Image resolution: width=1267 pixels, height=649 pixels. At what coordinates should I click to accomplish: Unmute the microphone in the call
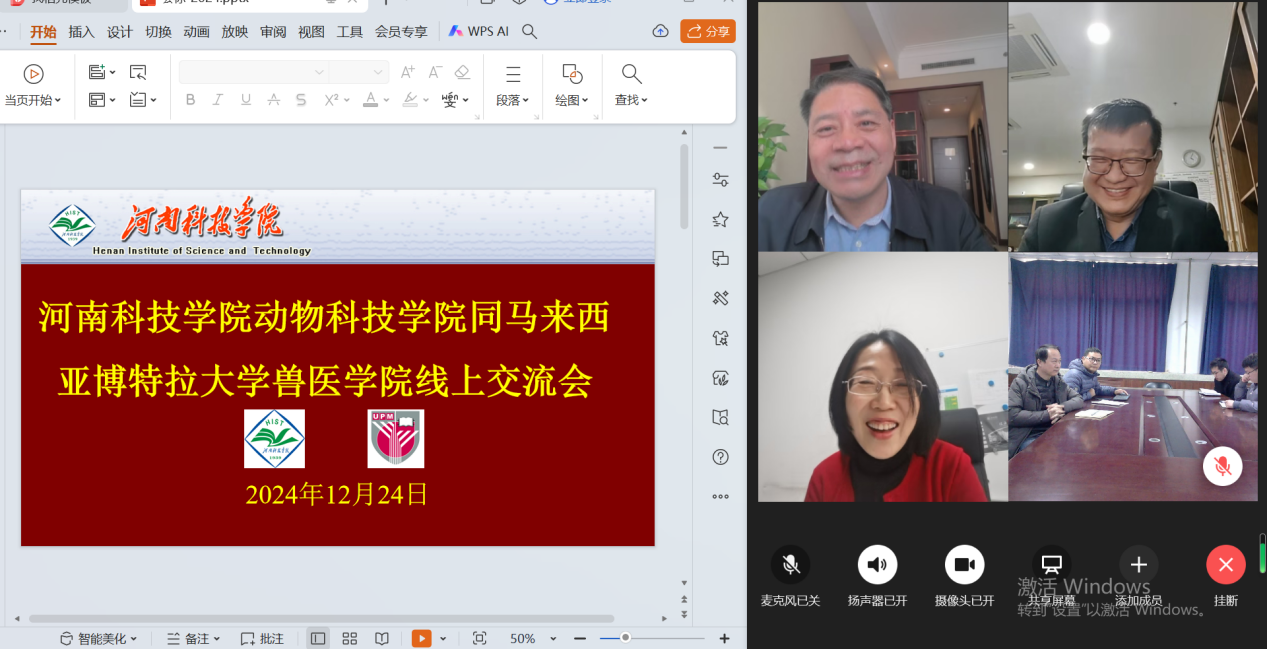point(791,565)
